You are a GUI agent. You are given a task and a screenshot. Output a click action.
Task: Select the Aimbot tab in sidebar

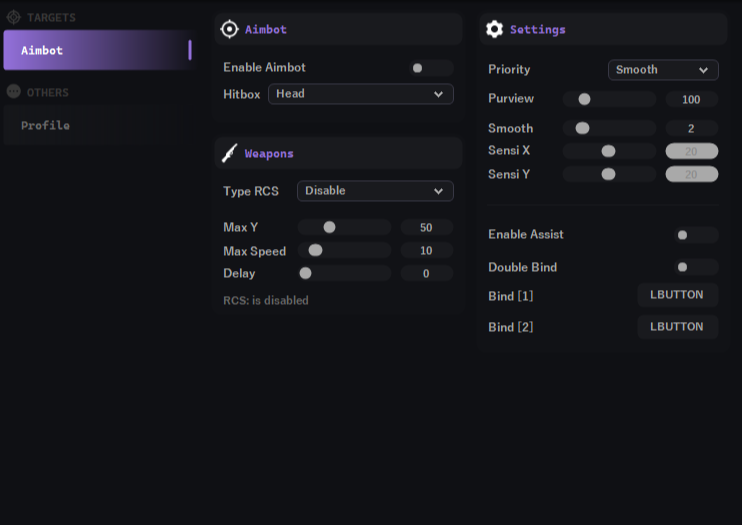click(96, 50)
